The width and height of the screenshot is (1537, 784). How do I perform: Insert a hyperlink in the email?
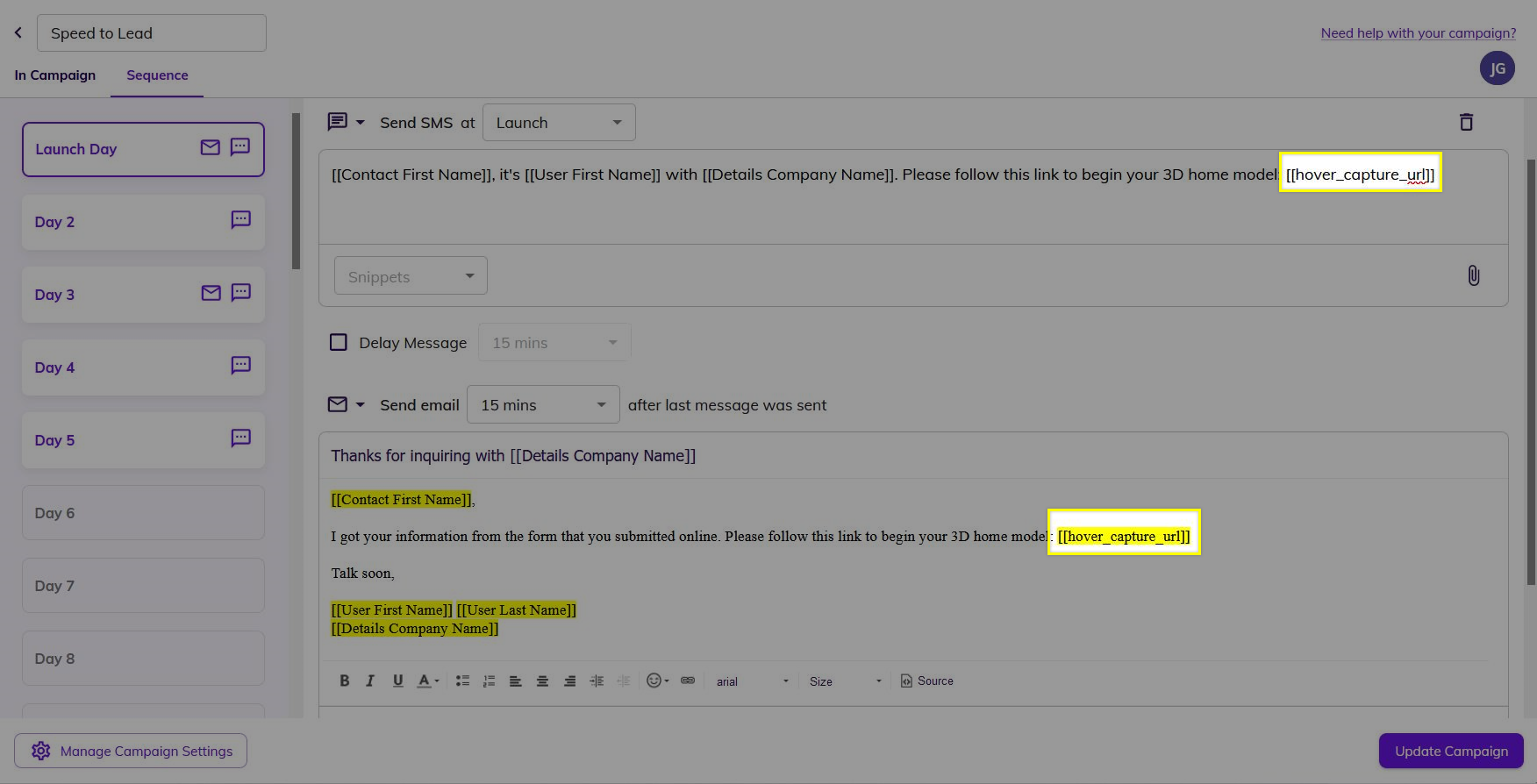(x=688, y=681)
